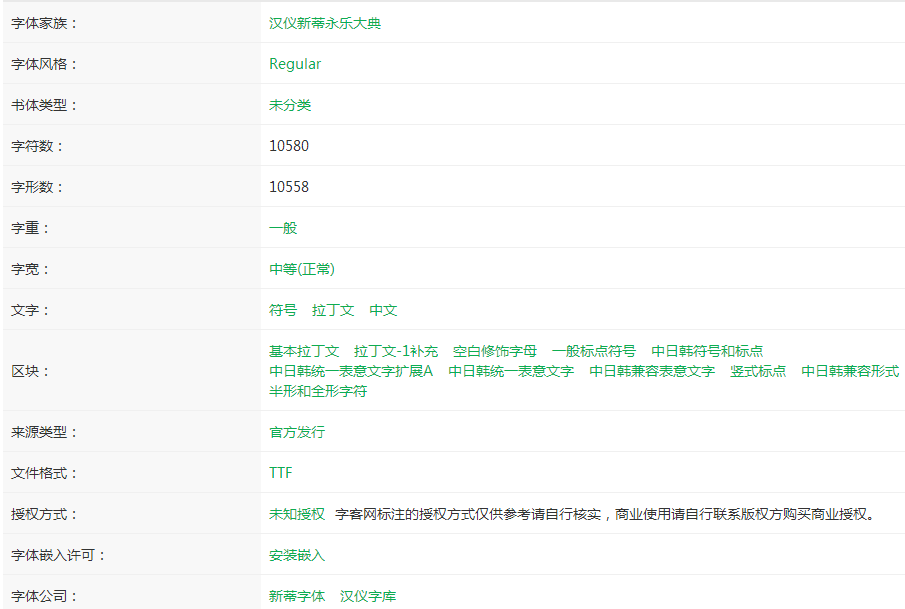Click the 字体嵌入许可 row label
905x609 pixels.
58,555
